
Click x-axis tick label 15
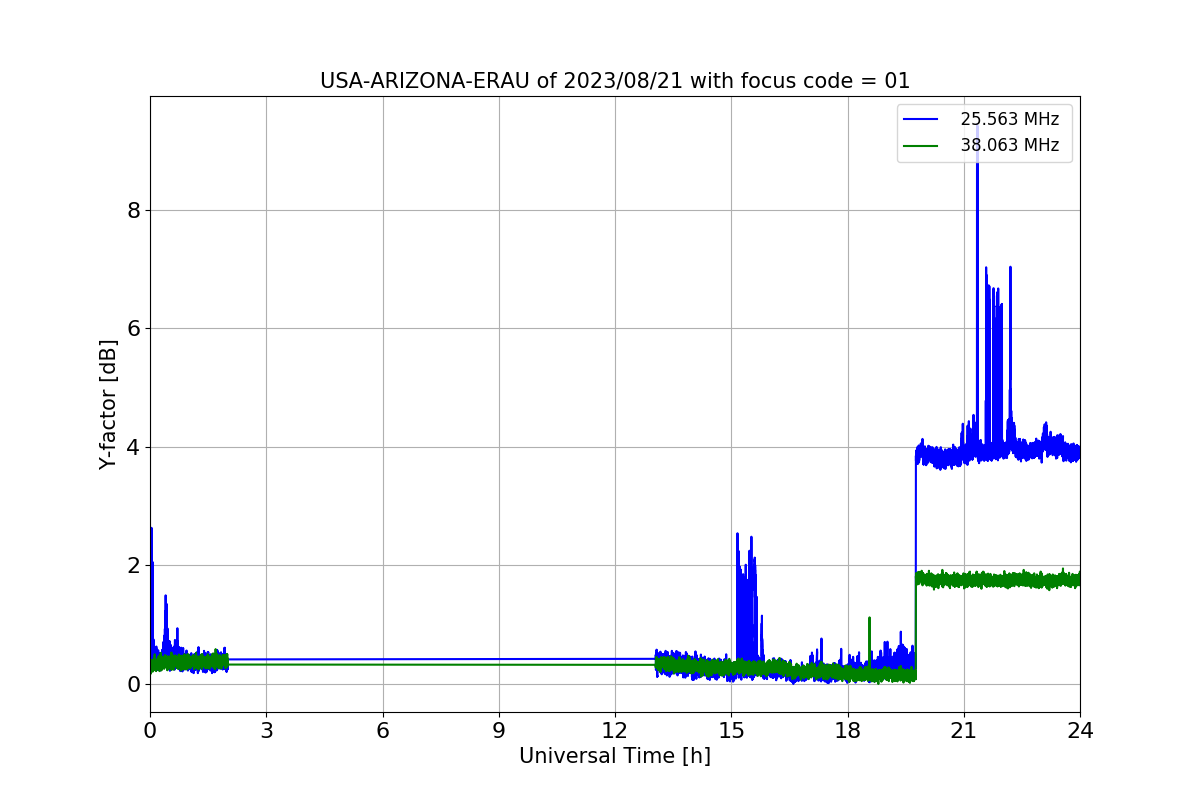click(731, 730)
